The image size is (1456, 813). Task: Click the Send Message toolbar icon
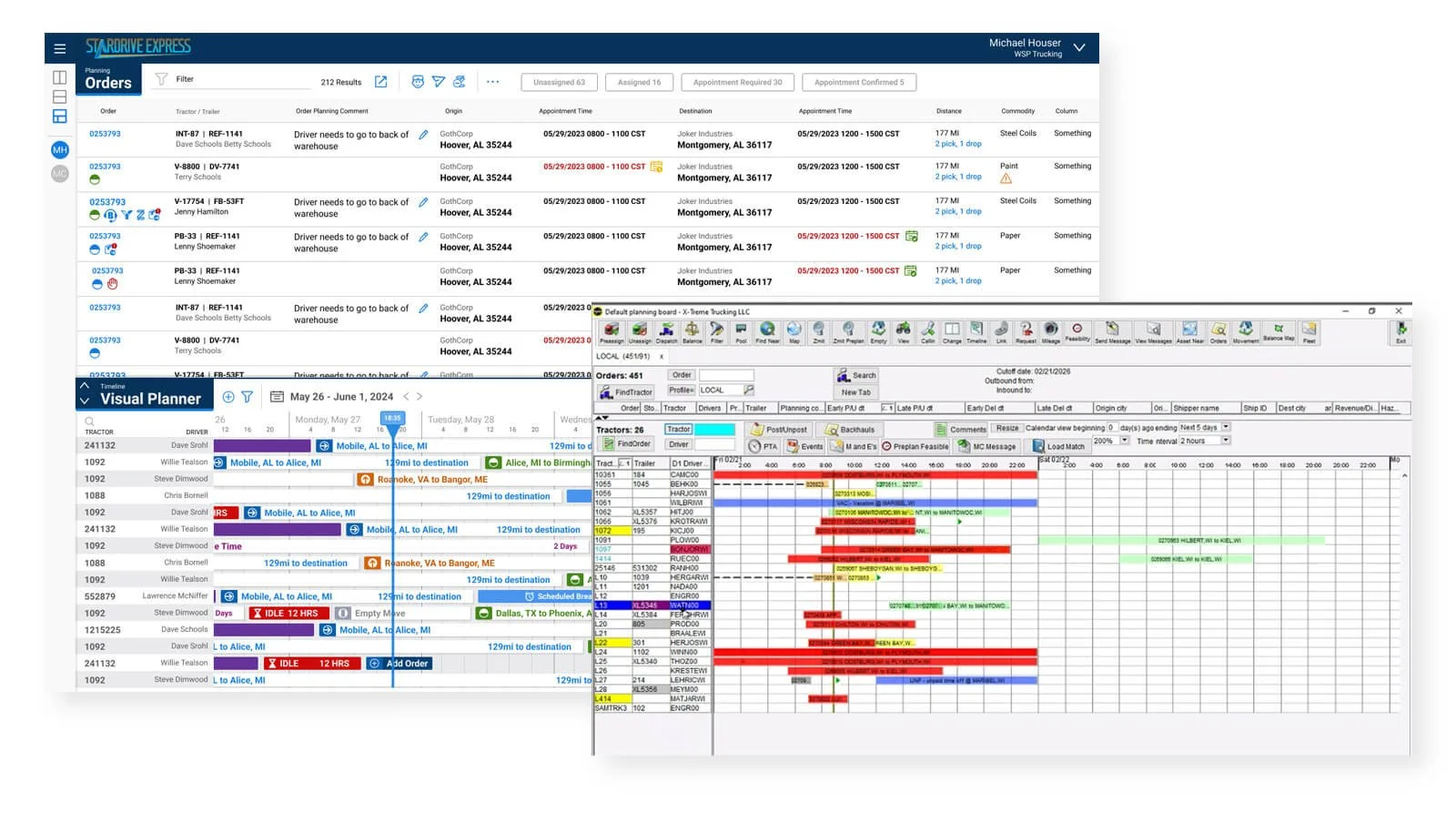point(1112,332)
